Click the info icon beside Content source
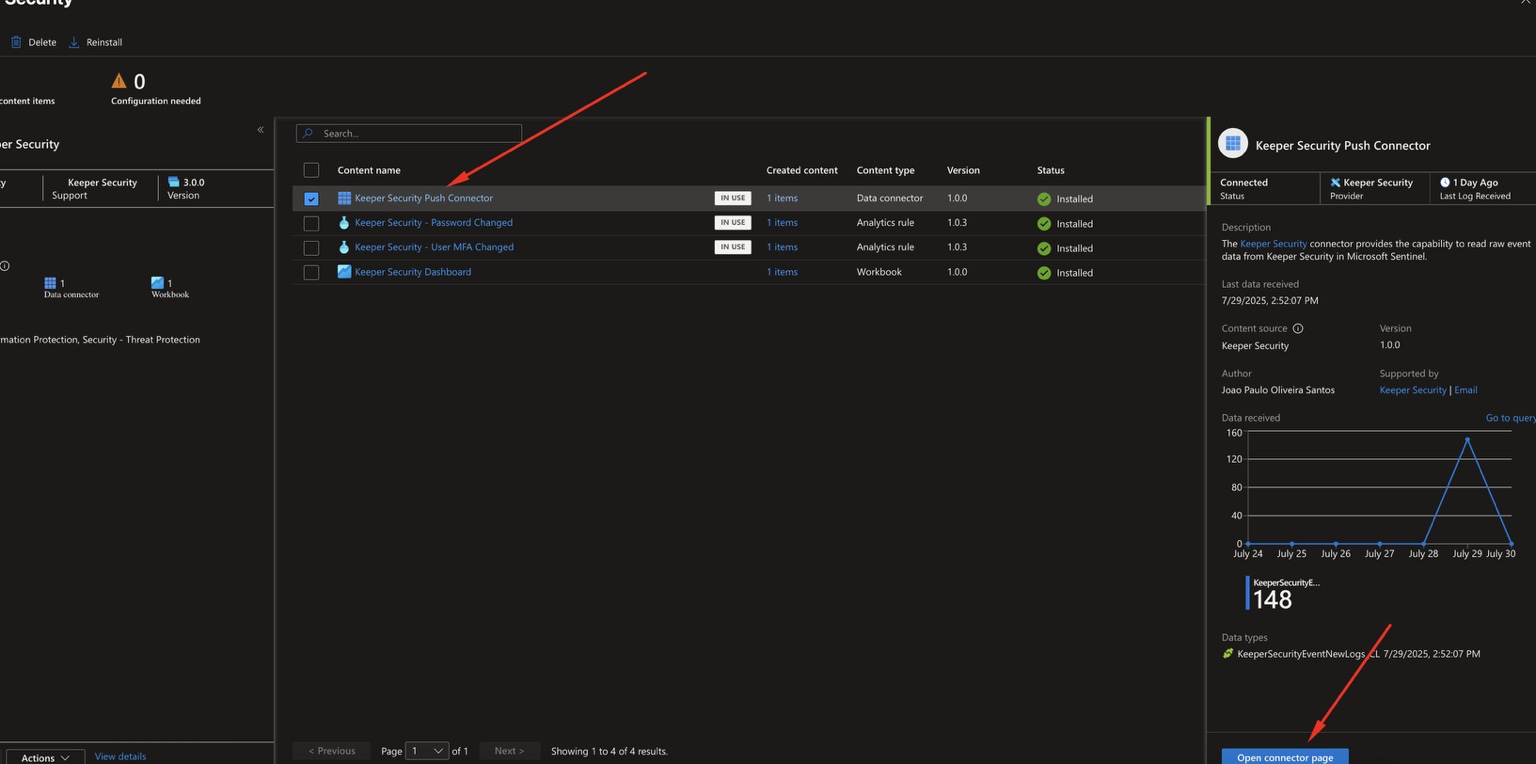Viewport: 1536px width, 764px height. click(1298, 328)
